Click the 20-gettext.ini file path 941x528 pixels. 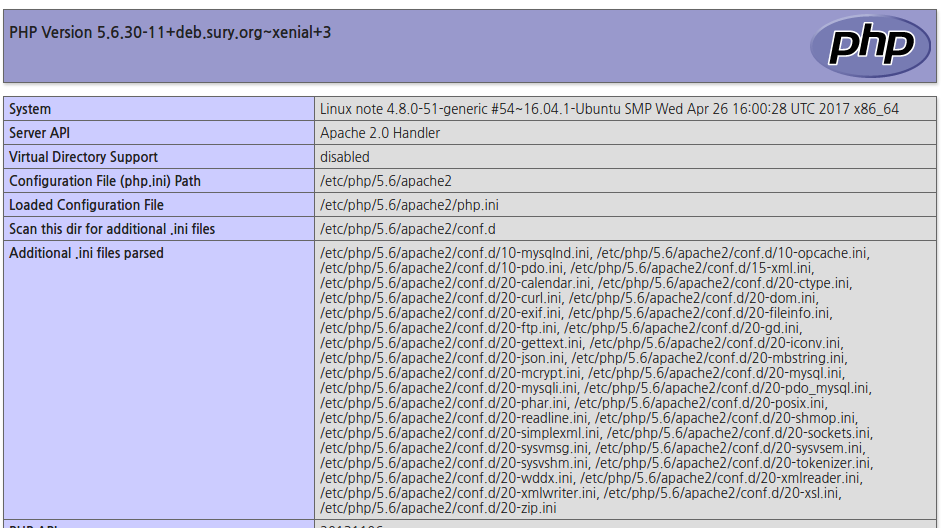[451, 343]
